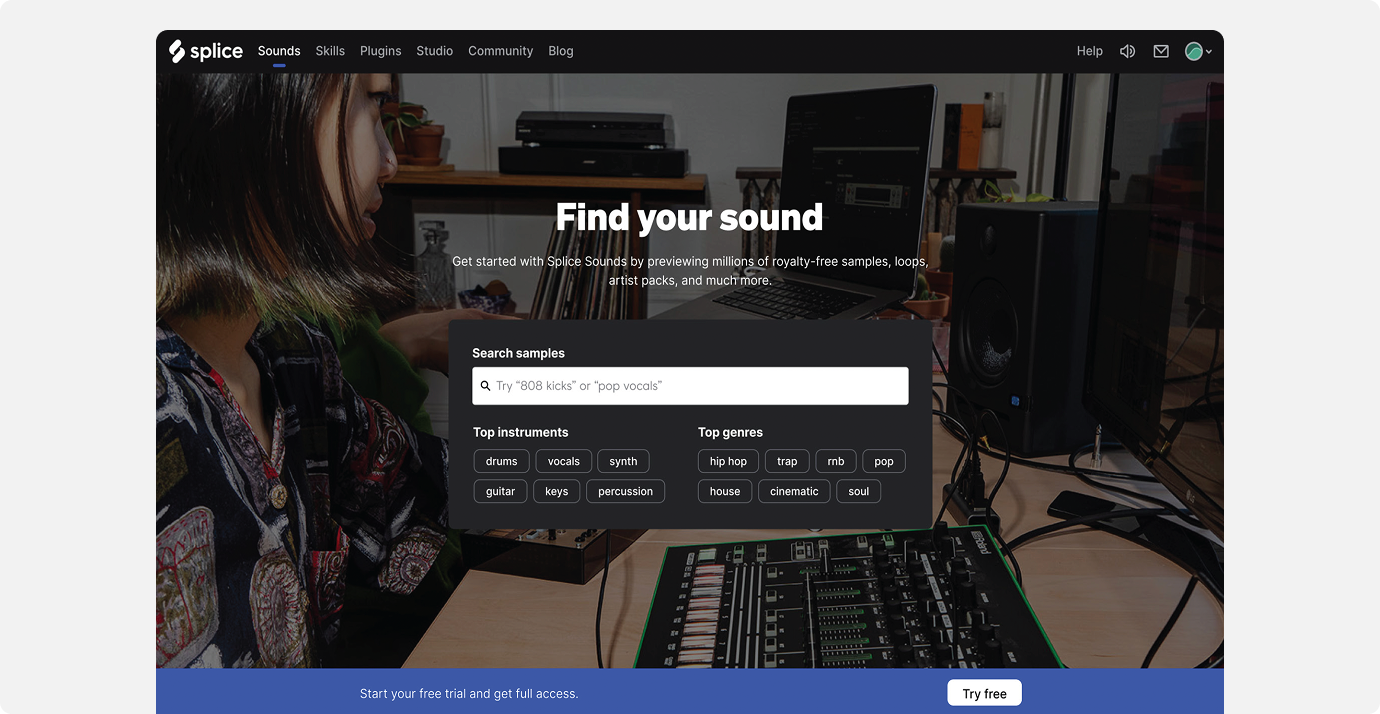1380x714 pixels.
Task: Open the Community page
Action: click(500, 50)
